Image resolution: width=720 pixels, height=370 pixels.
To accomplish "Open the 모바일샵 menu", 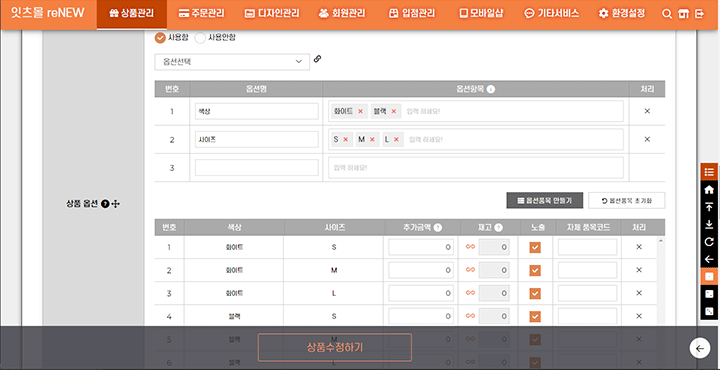I will click(481, 14).
